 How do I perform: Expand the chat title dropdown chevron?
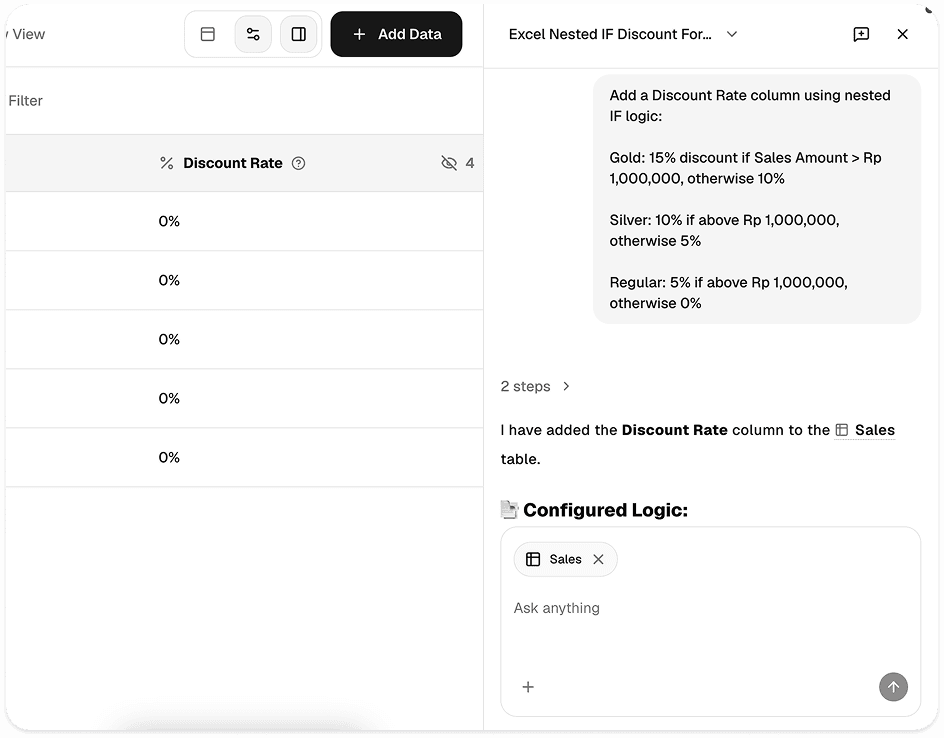732,34
